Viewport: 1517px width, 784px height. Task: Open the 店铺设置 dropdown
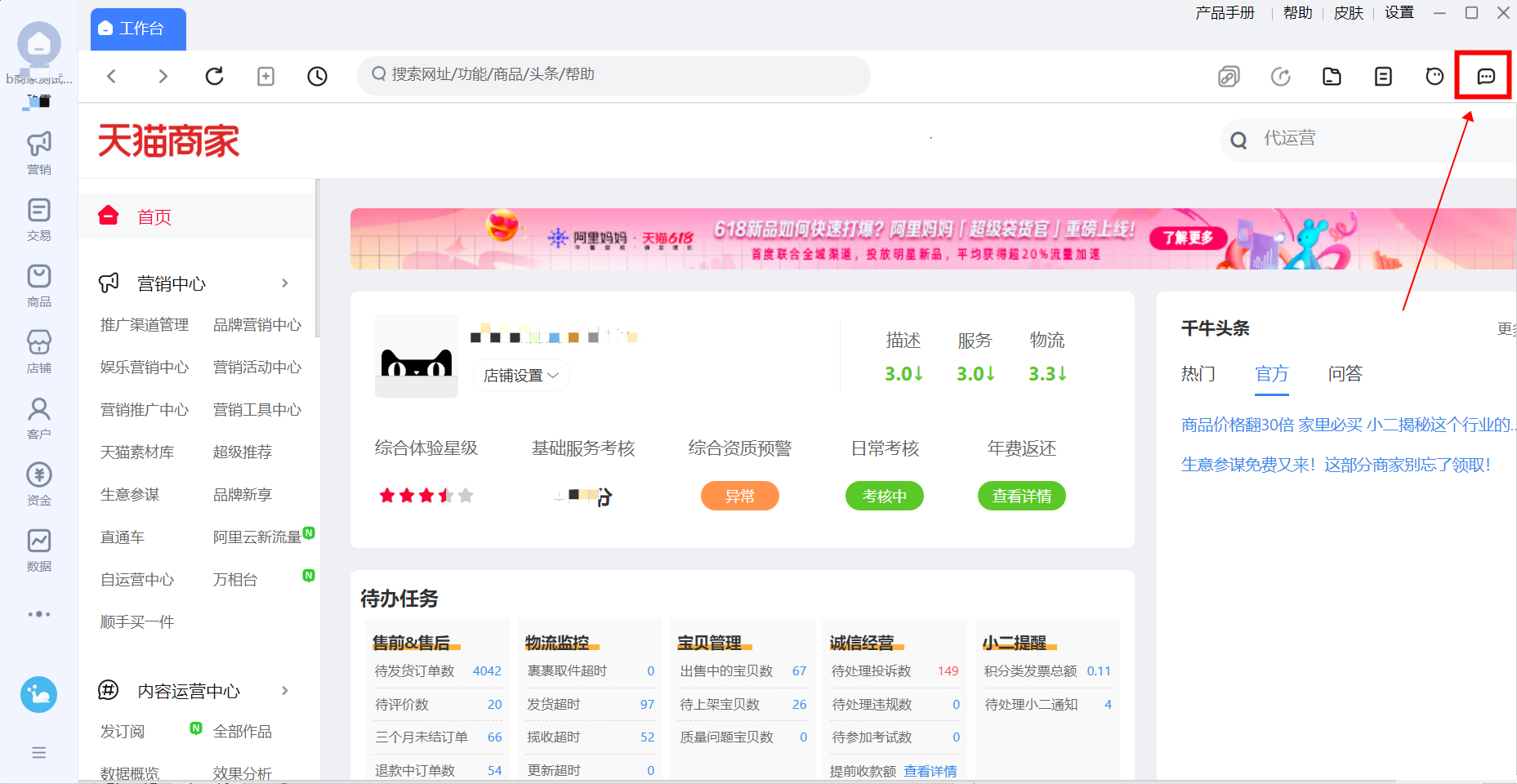point(521,375)
